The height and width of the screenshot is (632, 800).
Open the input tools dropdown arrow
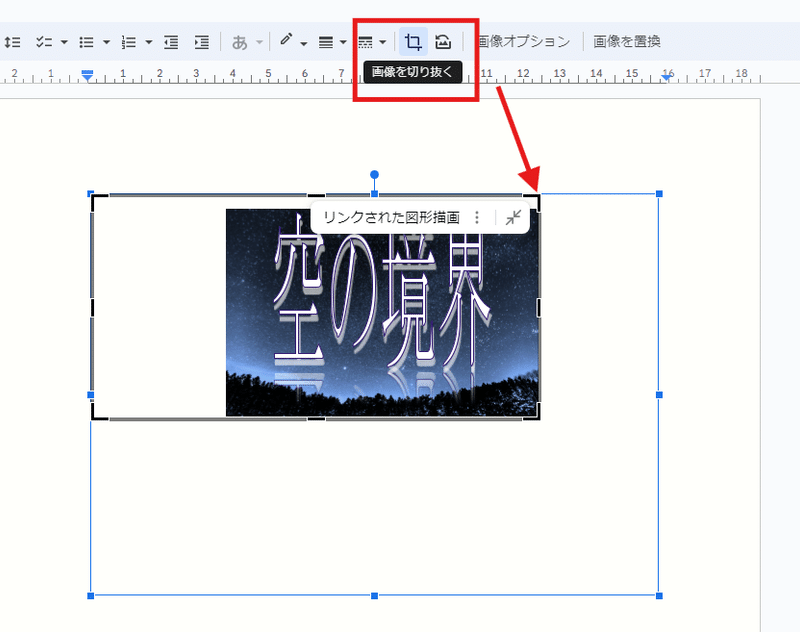click(259, 42)
